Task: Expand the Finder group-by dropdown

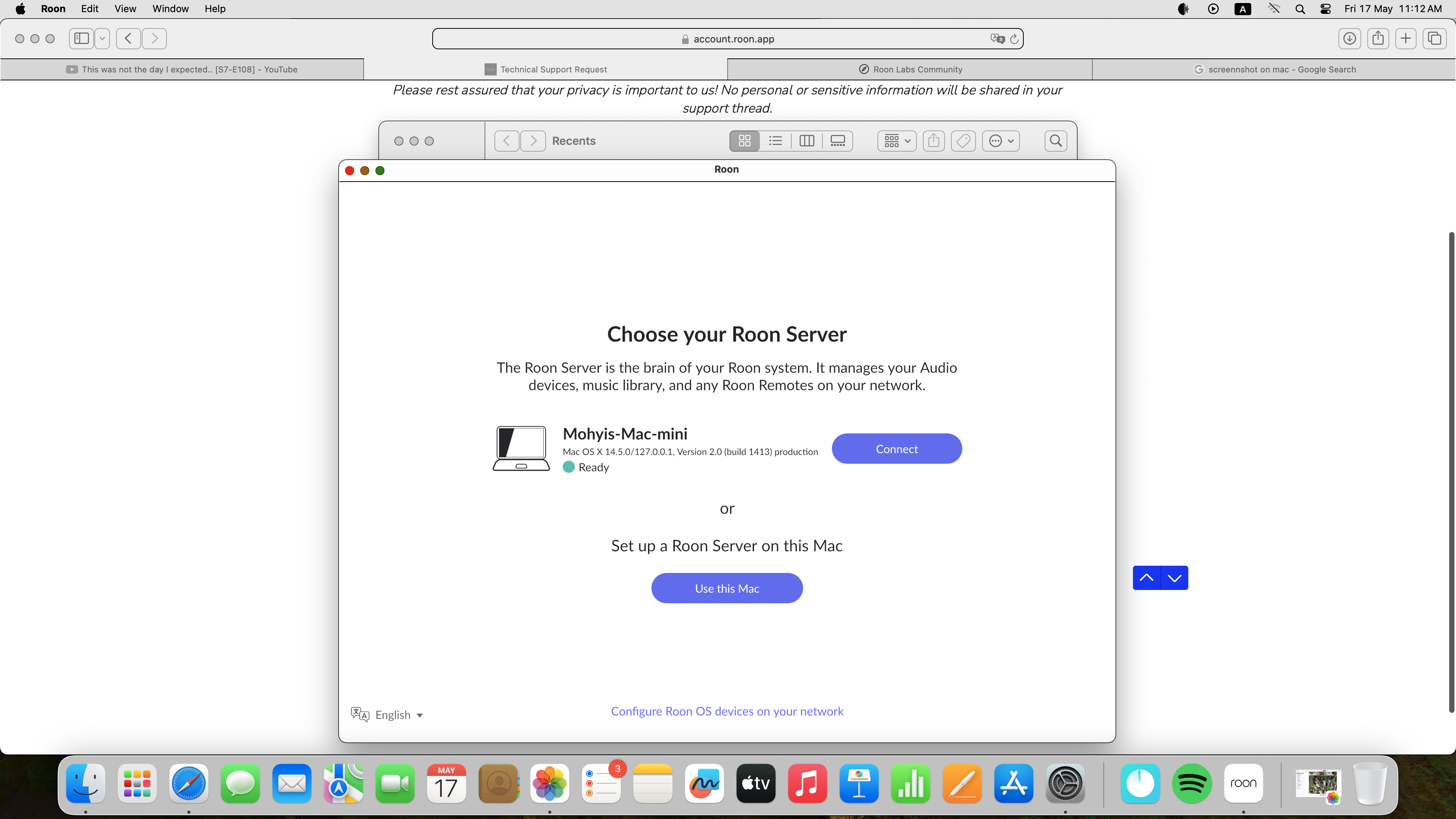Action: (897, 141)
